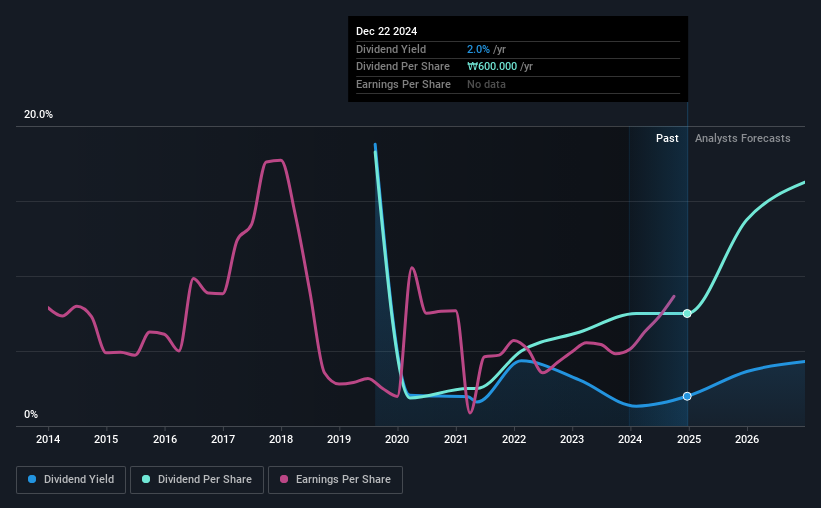This screenshot has width=821, height=508.
Task: Click the Analysts Forecasts label
Action: click(742, 138)
